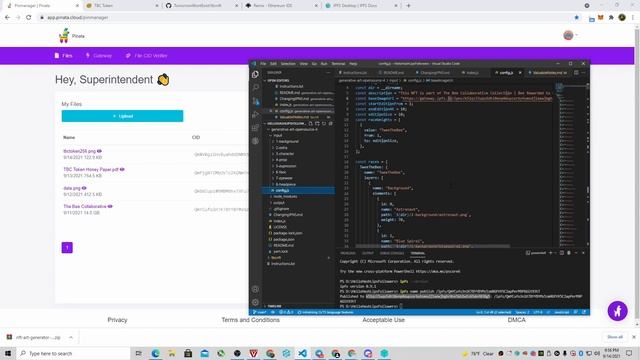Click the Windows taskbar search box
The width and height of the screenshot is (640, 360).
click(73, 353)
